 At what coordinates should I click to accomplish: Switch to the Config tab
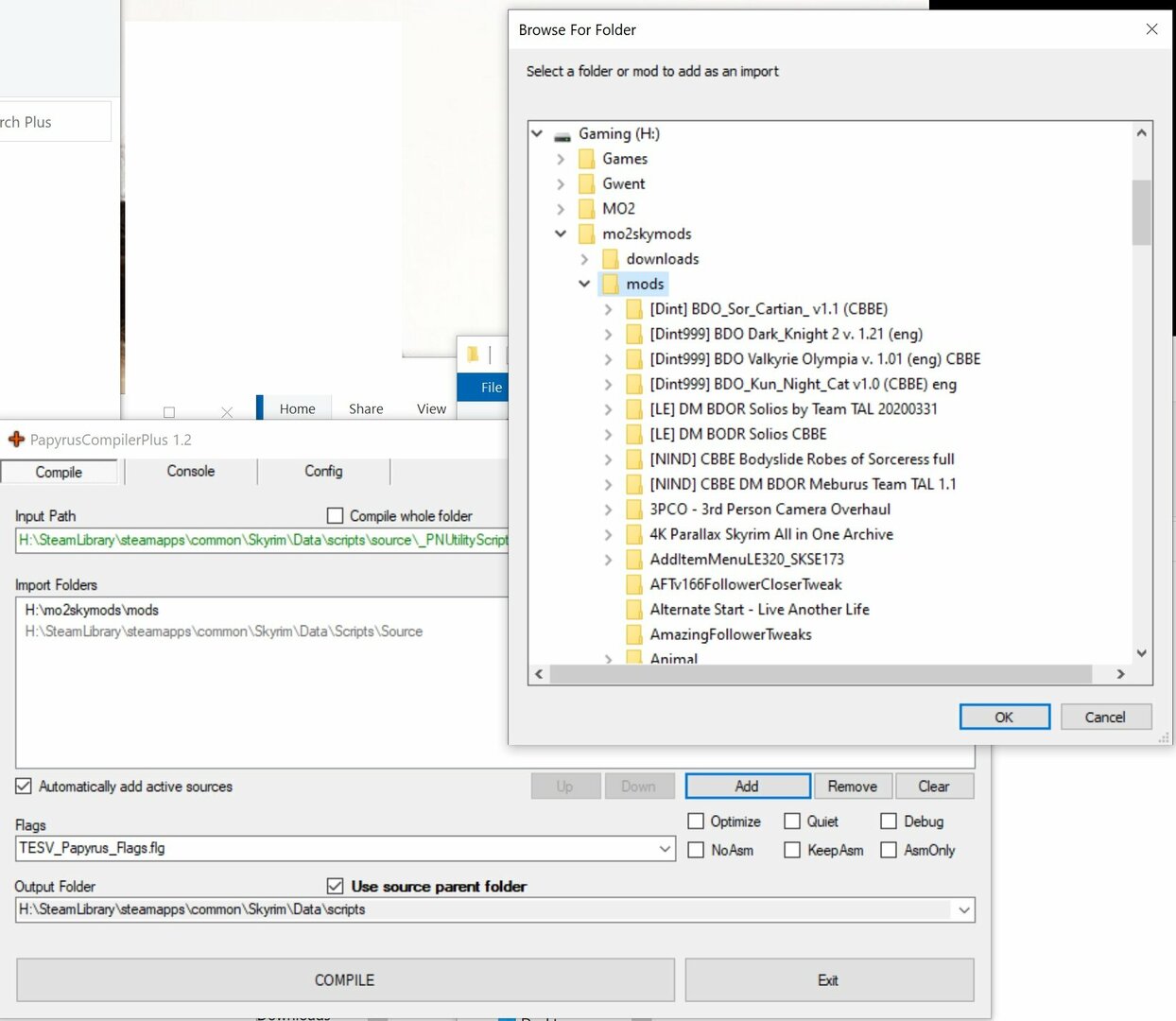(323, 471)
